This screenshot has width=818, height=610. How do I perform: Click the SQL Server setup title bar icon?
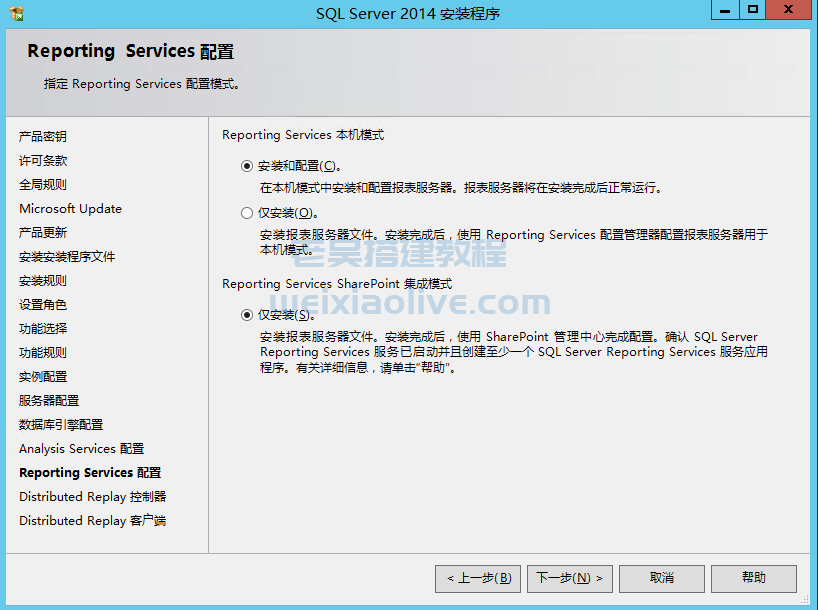pyautogui.click(x=17, y=13)
